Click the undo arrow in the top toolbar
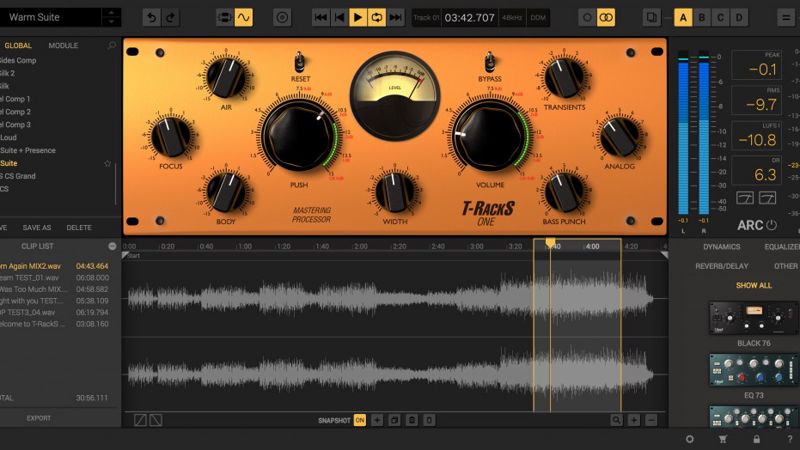 tap(151, 18)
